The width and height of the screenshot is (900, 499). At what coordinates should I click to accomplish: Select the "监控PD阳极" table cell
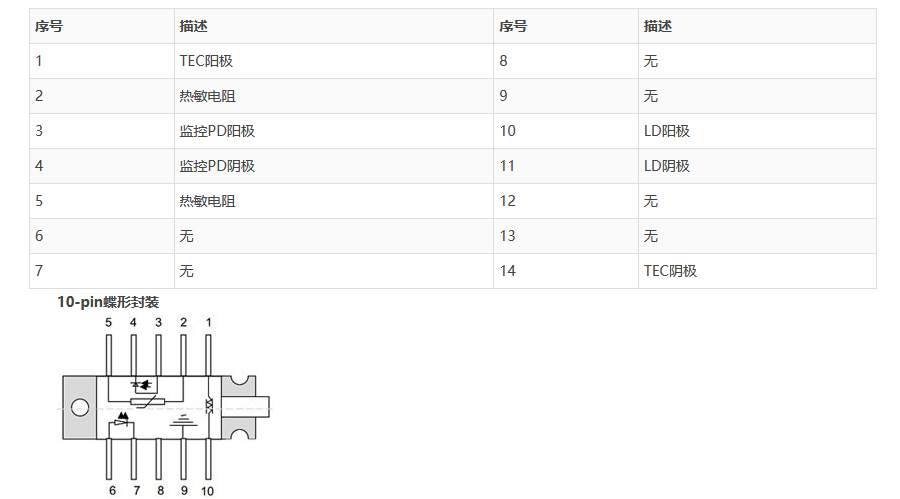[217, 131]
